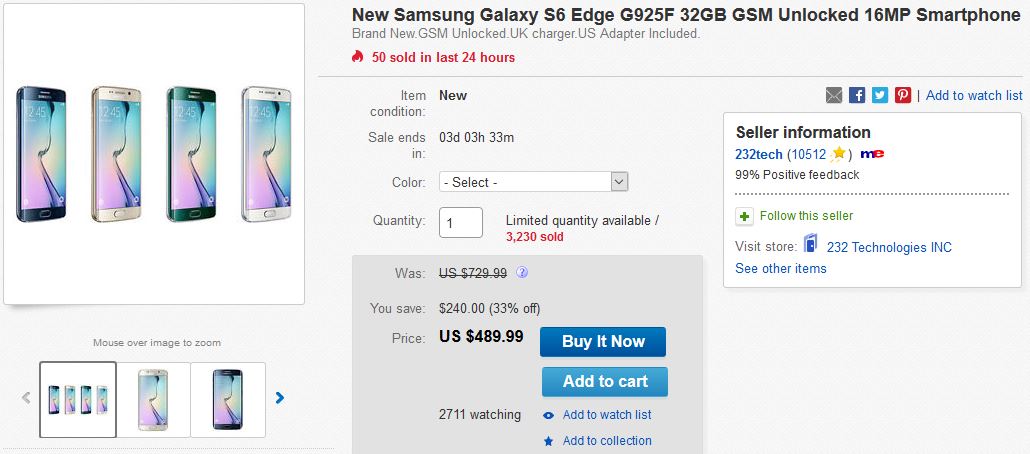Image resolution: width=1030 pixels, height=454 pixels.
Task: Show previous thumbnails with left arrow
Action: (x=26, y=398)
